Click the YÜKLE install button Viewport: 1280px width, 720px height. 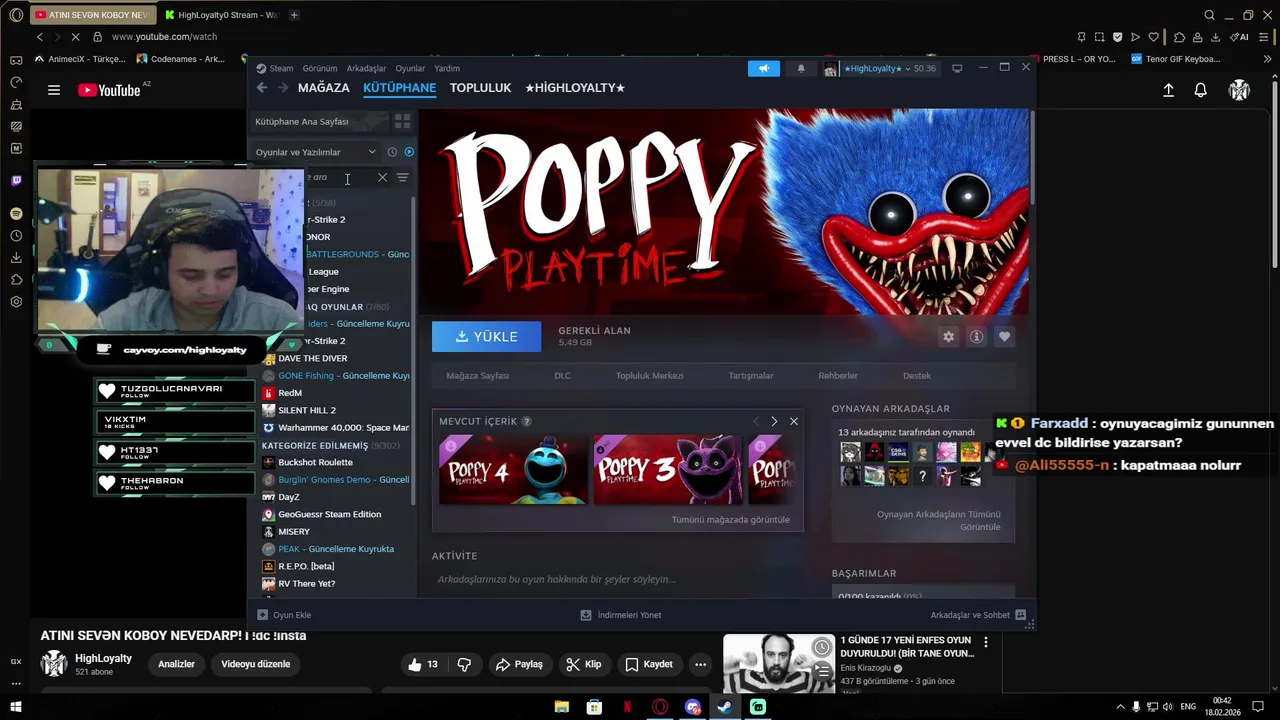click(x=486, y=337)
